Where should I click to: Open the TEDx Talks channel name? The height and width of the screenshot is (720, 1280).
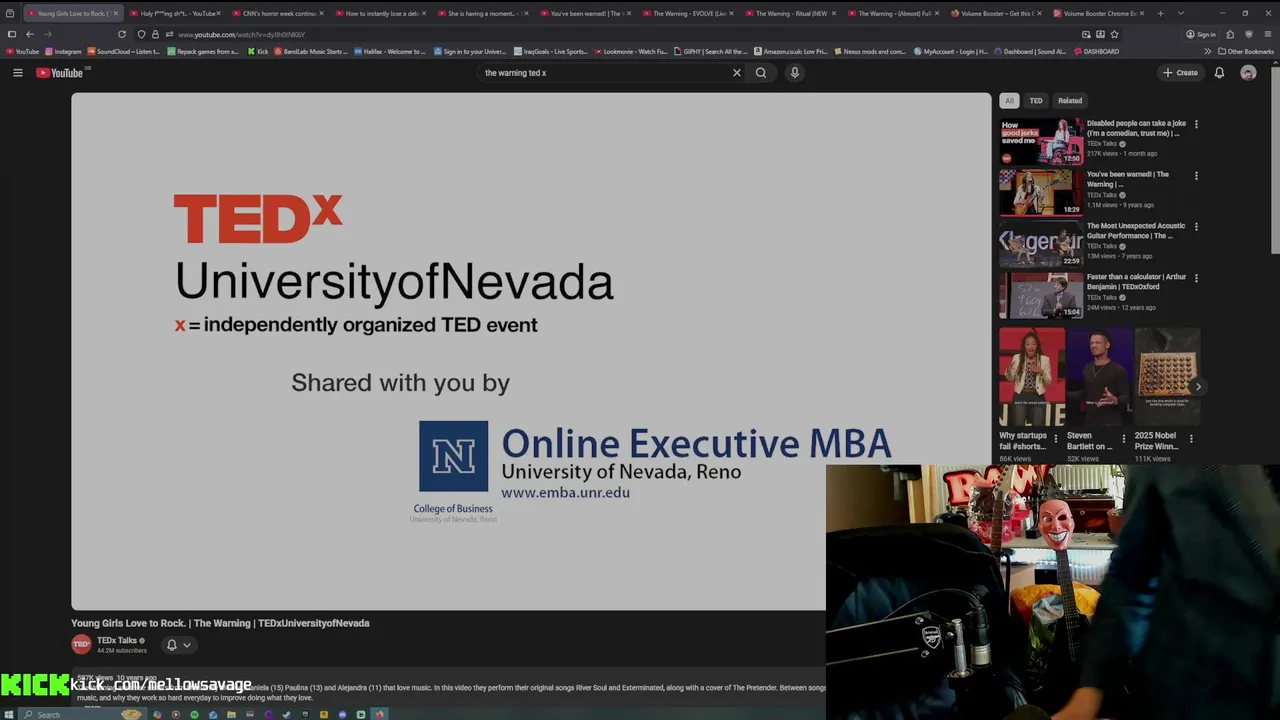click(x=117, y=640)
